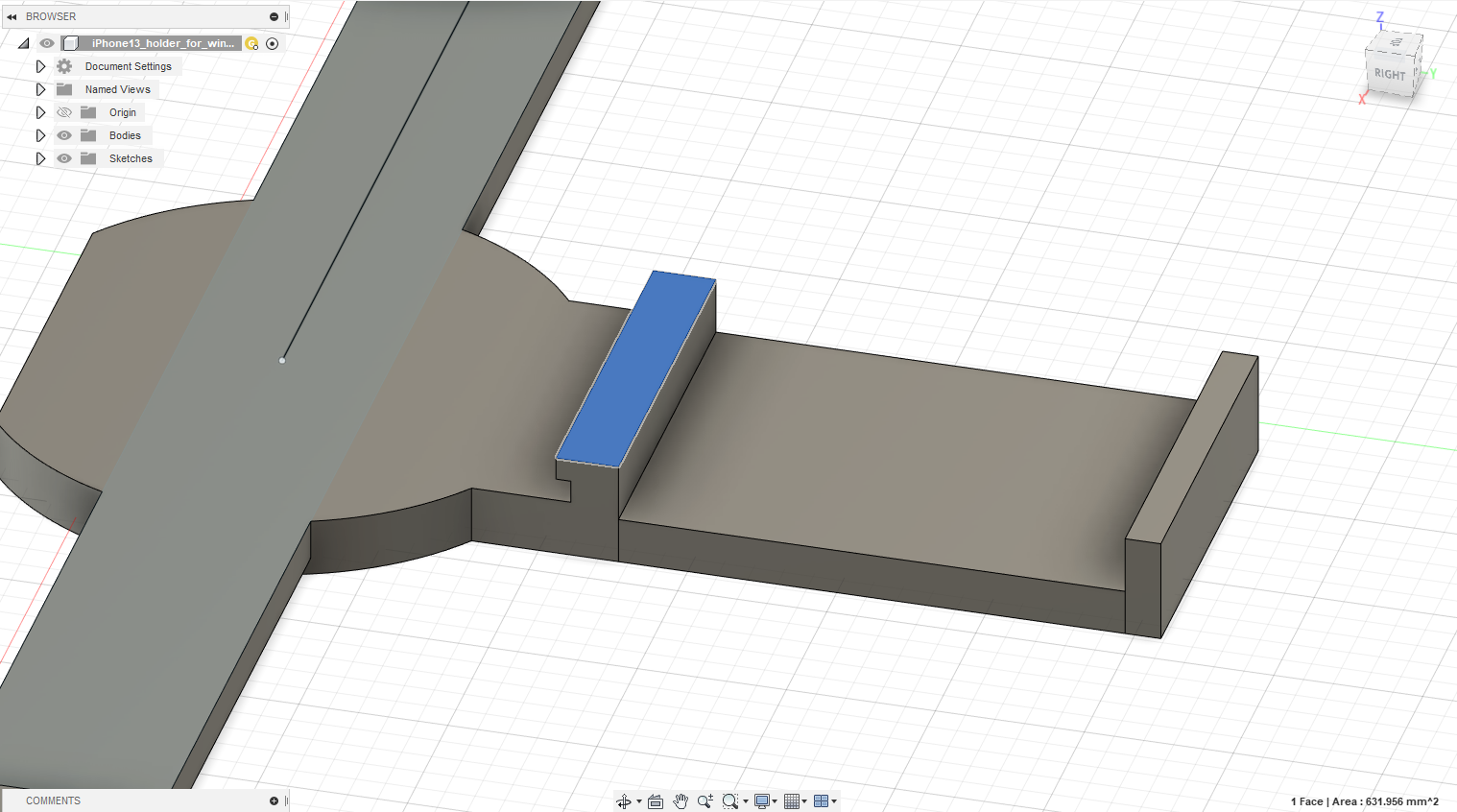Click the top face of ViewCube
Image resolution: width=1457 pixels, height=812 pixels.
[x=1397, y=42]
